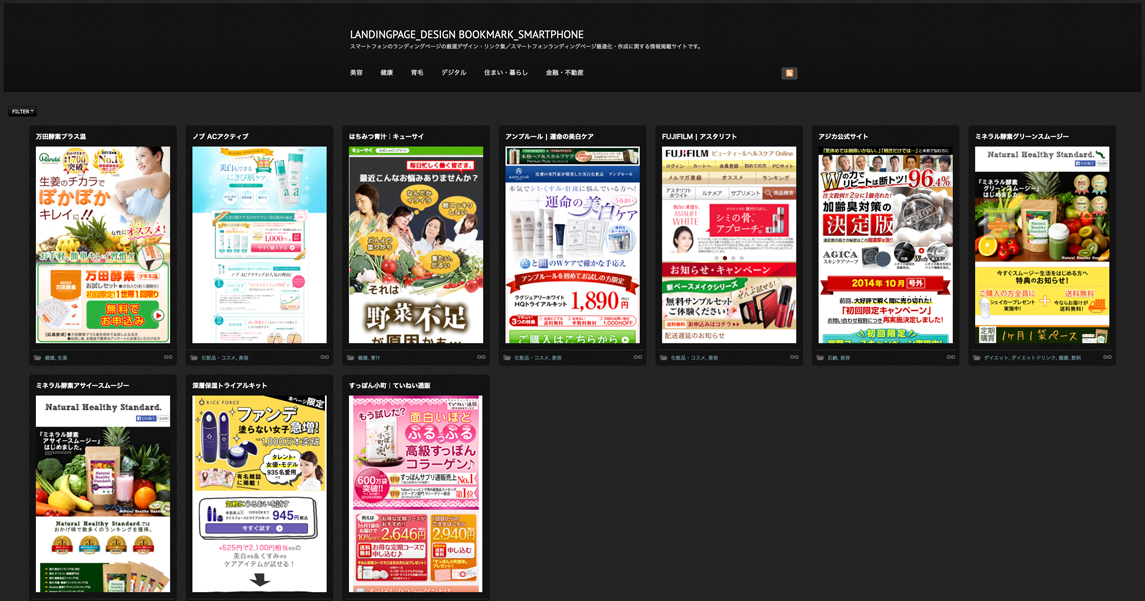Click folder icon under FUJIFILM アスタリフト card

pyautogui.click(x=664, y=358)
